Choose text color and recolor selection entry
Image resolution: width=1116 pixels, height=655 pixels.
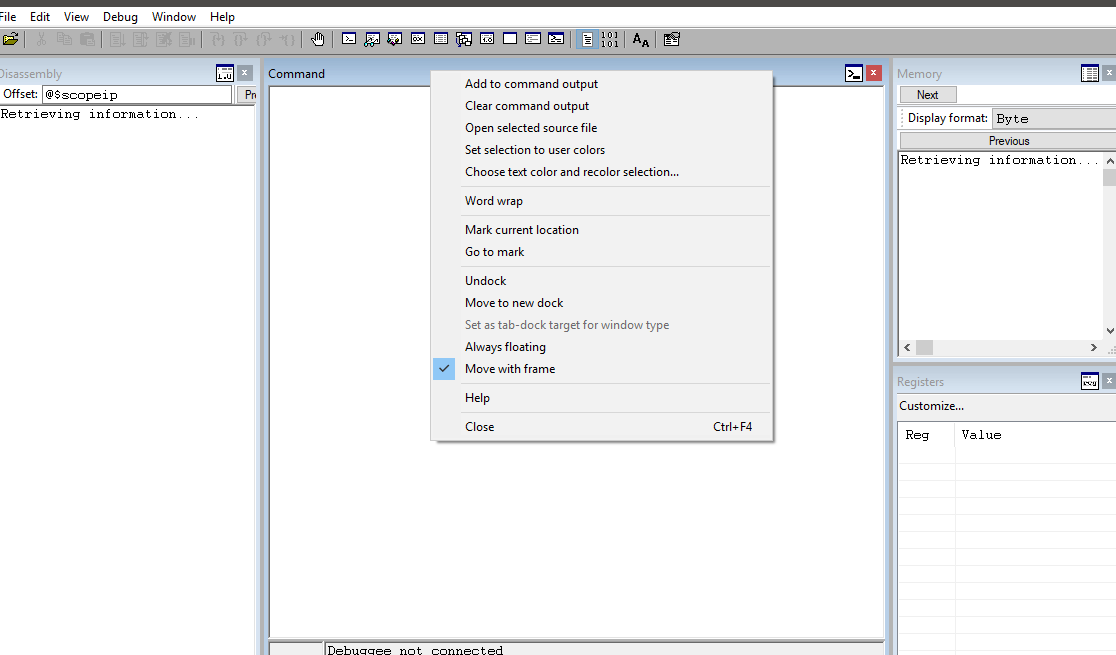pos(601,172)
